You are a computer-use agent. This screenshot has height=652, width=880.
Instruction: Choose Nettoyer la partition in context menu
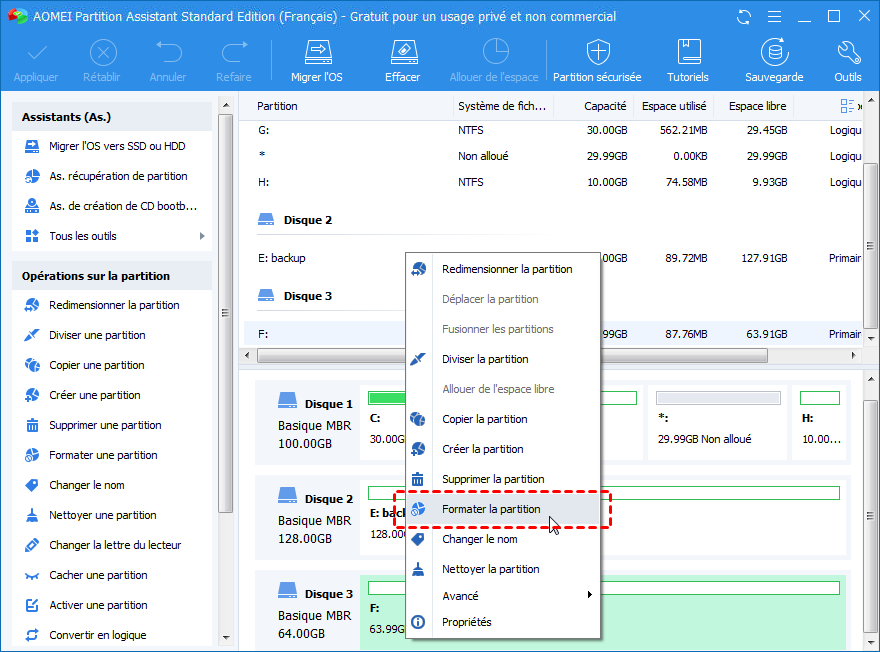(503, 570)
